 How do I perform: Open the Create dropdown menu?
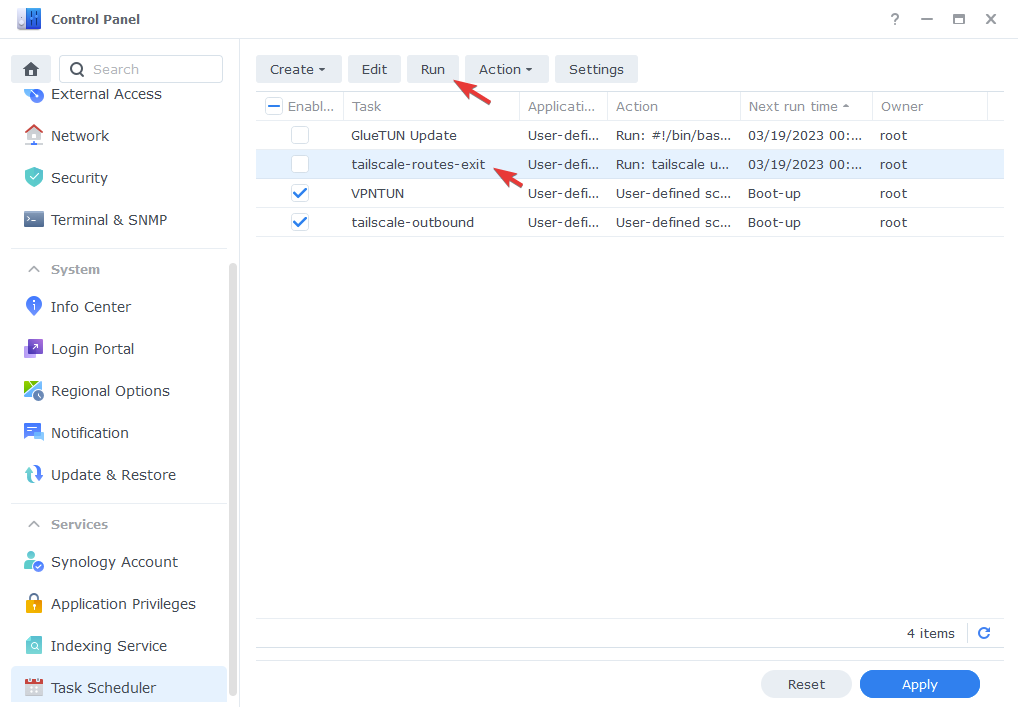299,69
